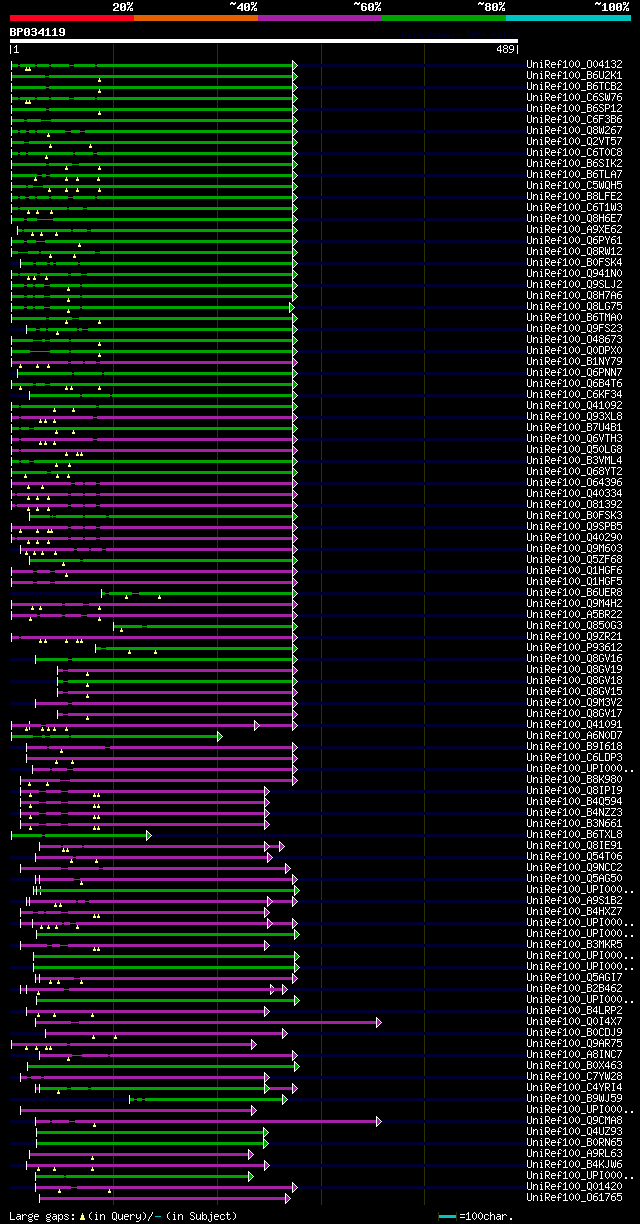This screenshot has height=1224, width=640.
Task: Open hit UniRef100_C6T1W3
Action: click(x=574, y=208)
